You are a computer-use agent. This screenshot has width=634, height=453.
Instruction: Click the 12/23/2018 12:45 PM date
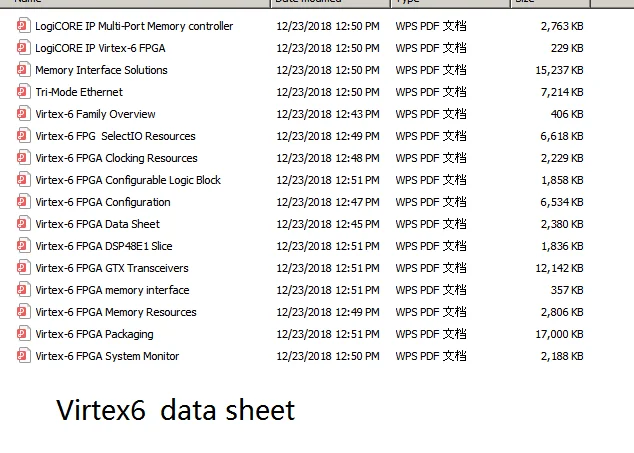coord(328,224)
